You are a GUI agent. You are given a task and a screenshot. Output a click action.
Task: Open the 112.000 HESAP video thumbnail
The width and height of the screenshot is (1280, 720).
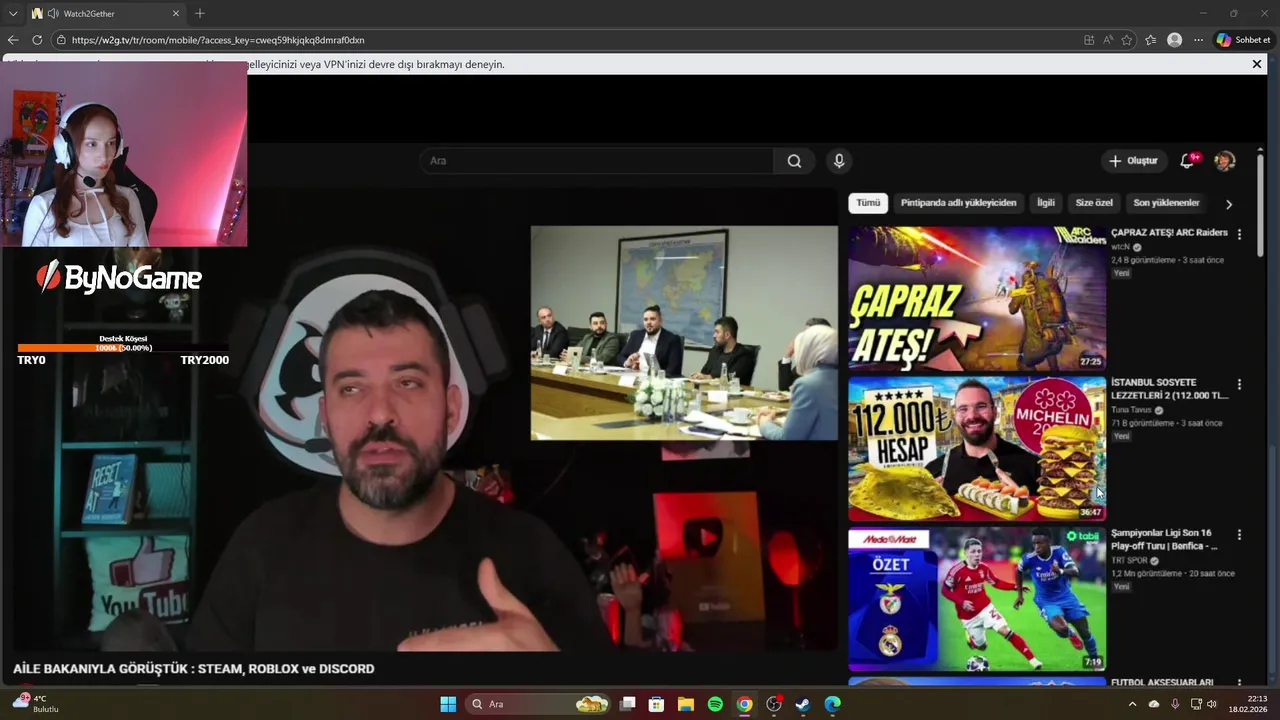[x=977, y=449]
